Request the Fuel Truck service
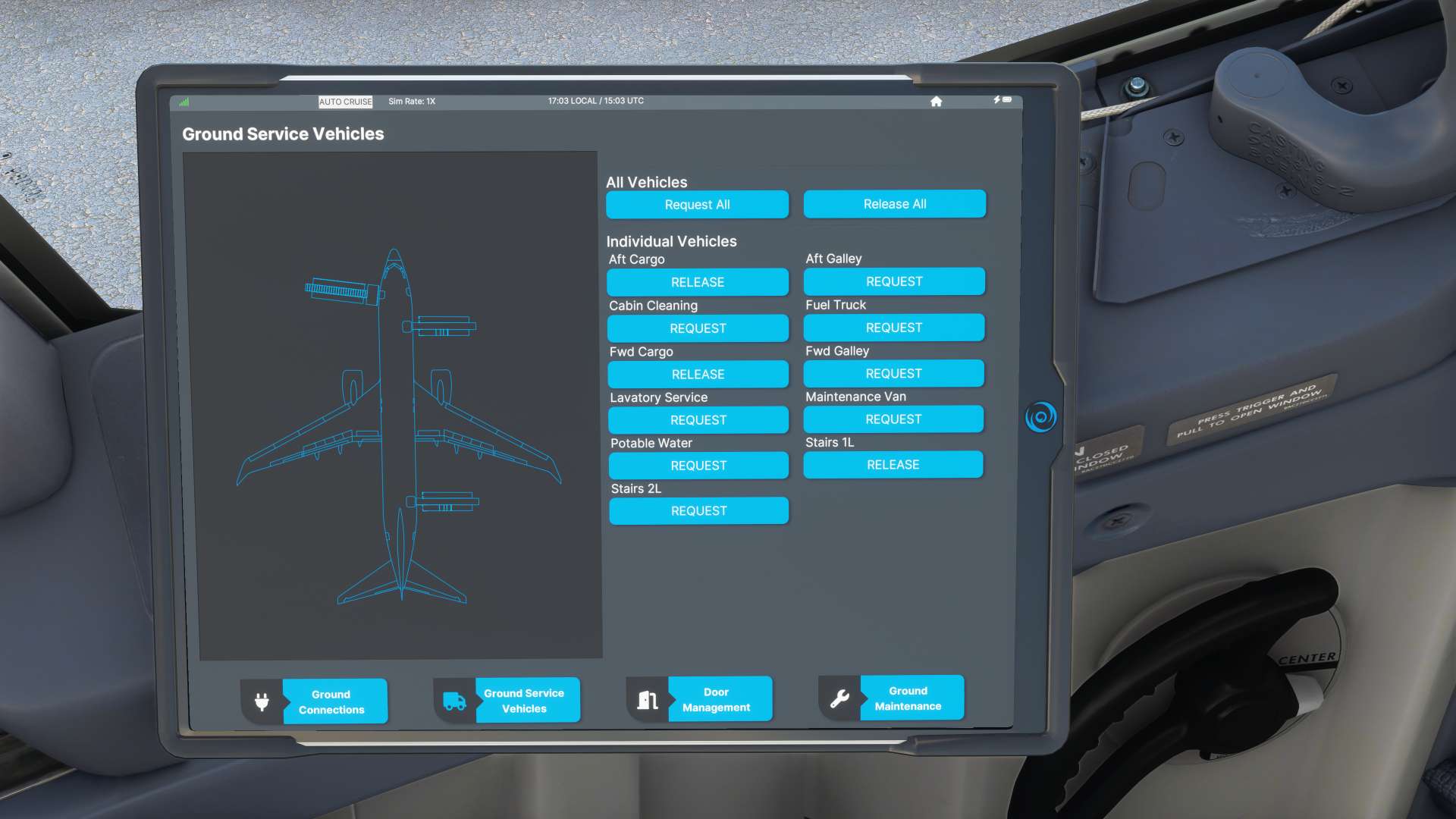The image size is (1456, 819). coord(893,327)
